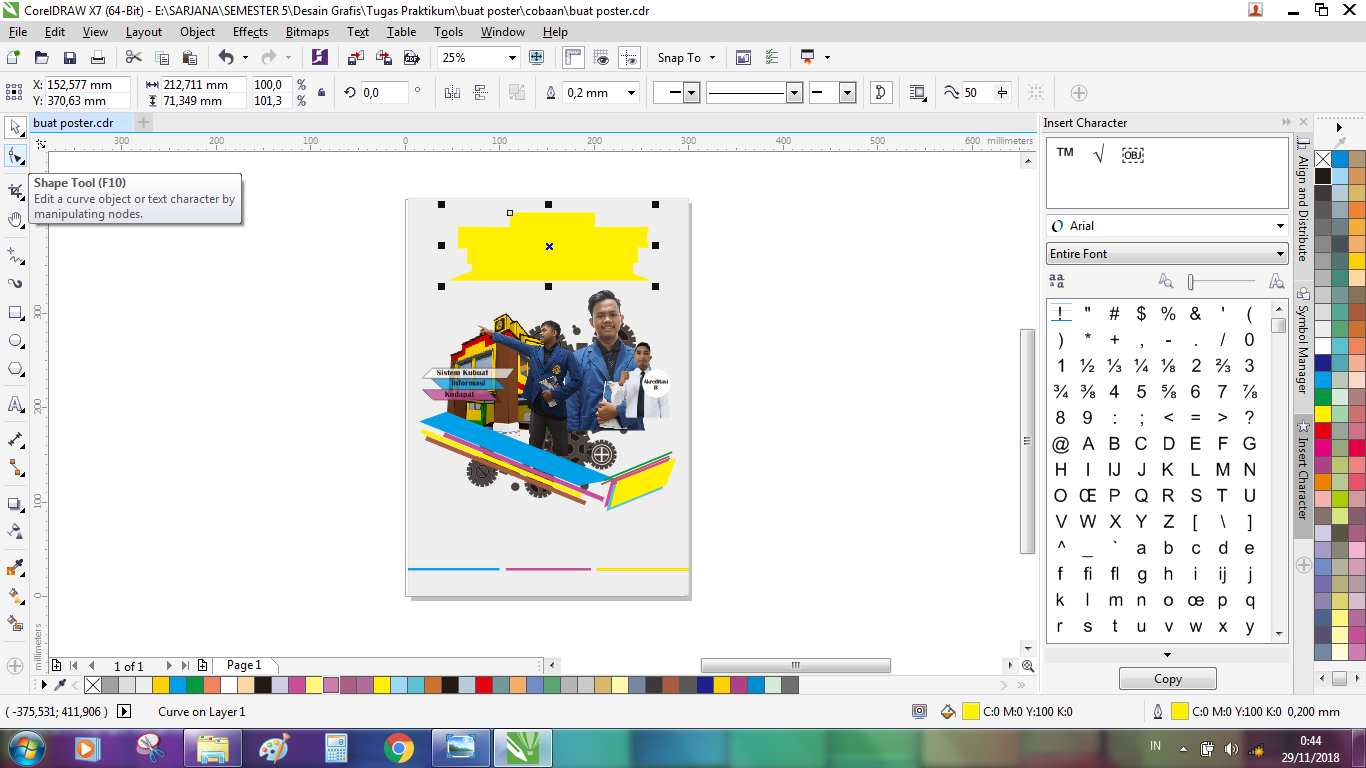
Task: Select the Interactive Fill tool
Action: pyautogui.click(x=15, y=596)
